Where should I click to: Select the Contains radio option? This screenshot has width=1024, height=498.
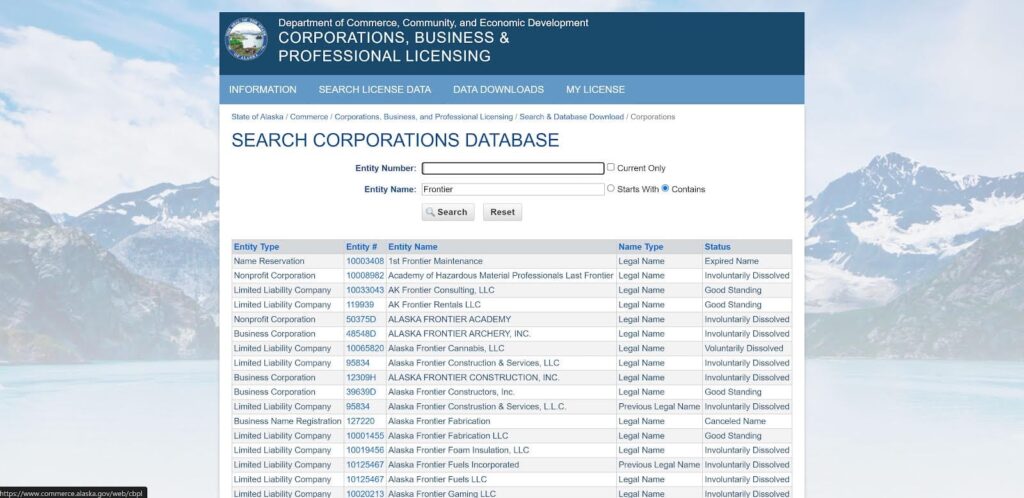coord(665,188)
